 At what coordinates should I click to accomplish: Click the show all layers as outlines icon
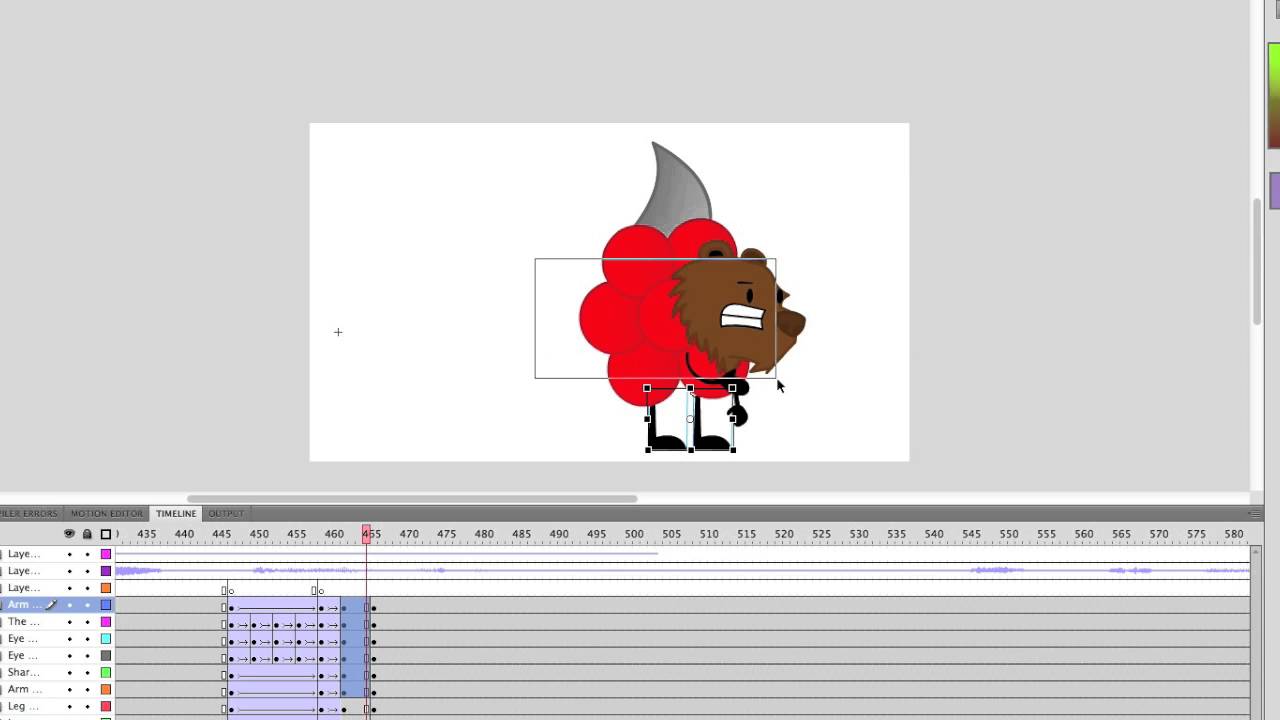pos(106,534)
